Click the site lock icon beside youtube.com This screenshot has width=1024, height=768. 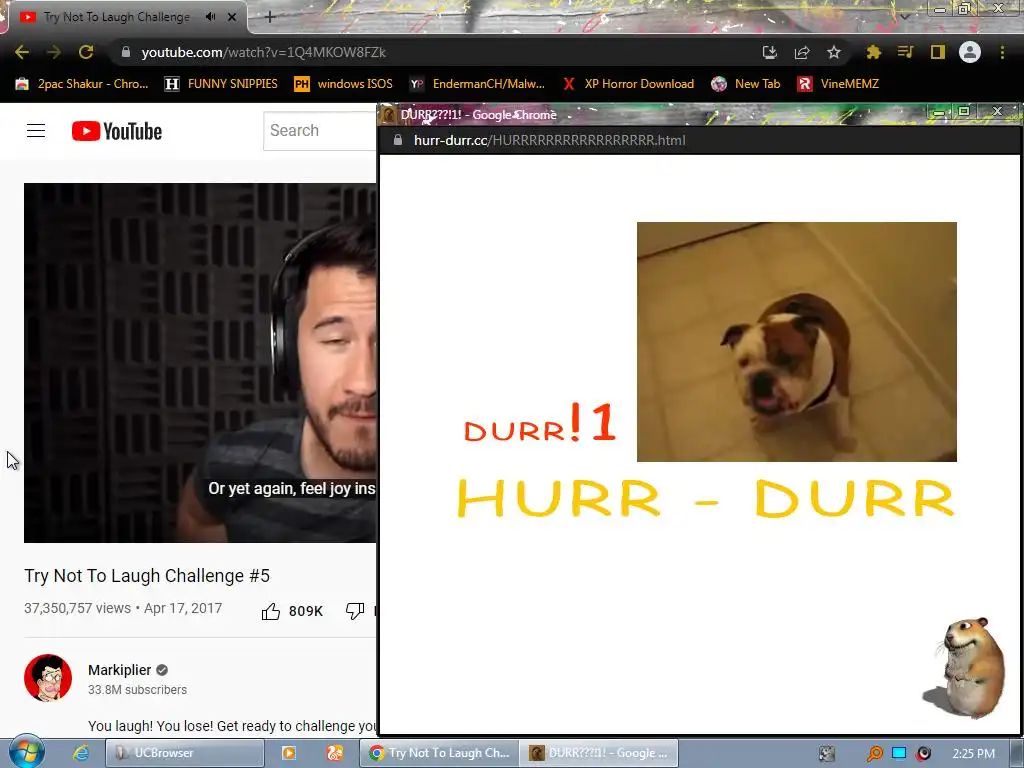126,52
